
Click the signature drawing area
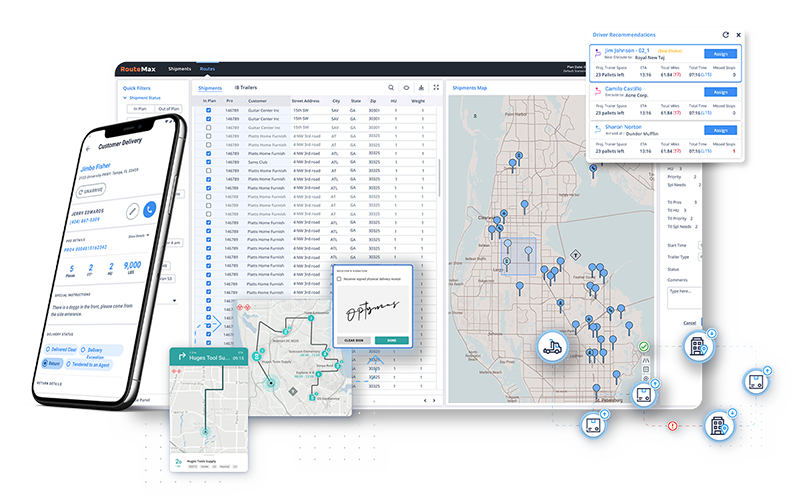[372, 309]
